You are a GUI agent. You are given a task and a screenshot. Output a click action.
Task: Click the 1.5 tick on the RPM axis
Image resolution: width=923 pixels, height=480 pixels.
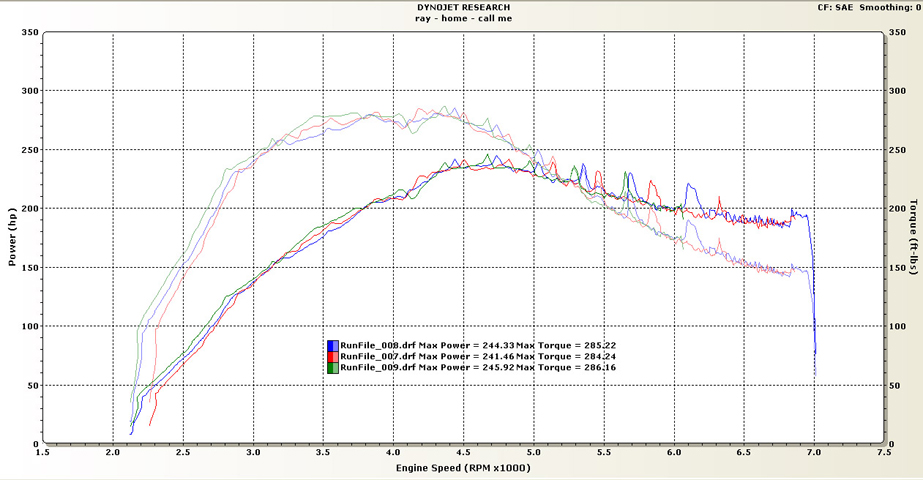[44, 453]
